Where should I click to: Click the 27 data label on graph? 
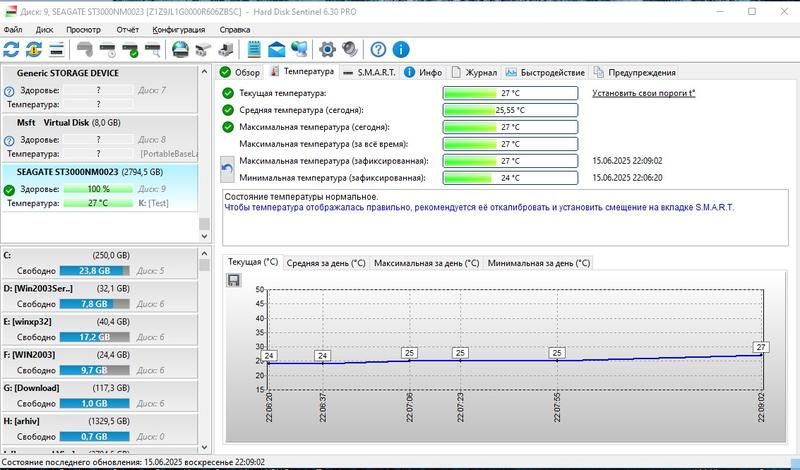coord(761,347)
